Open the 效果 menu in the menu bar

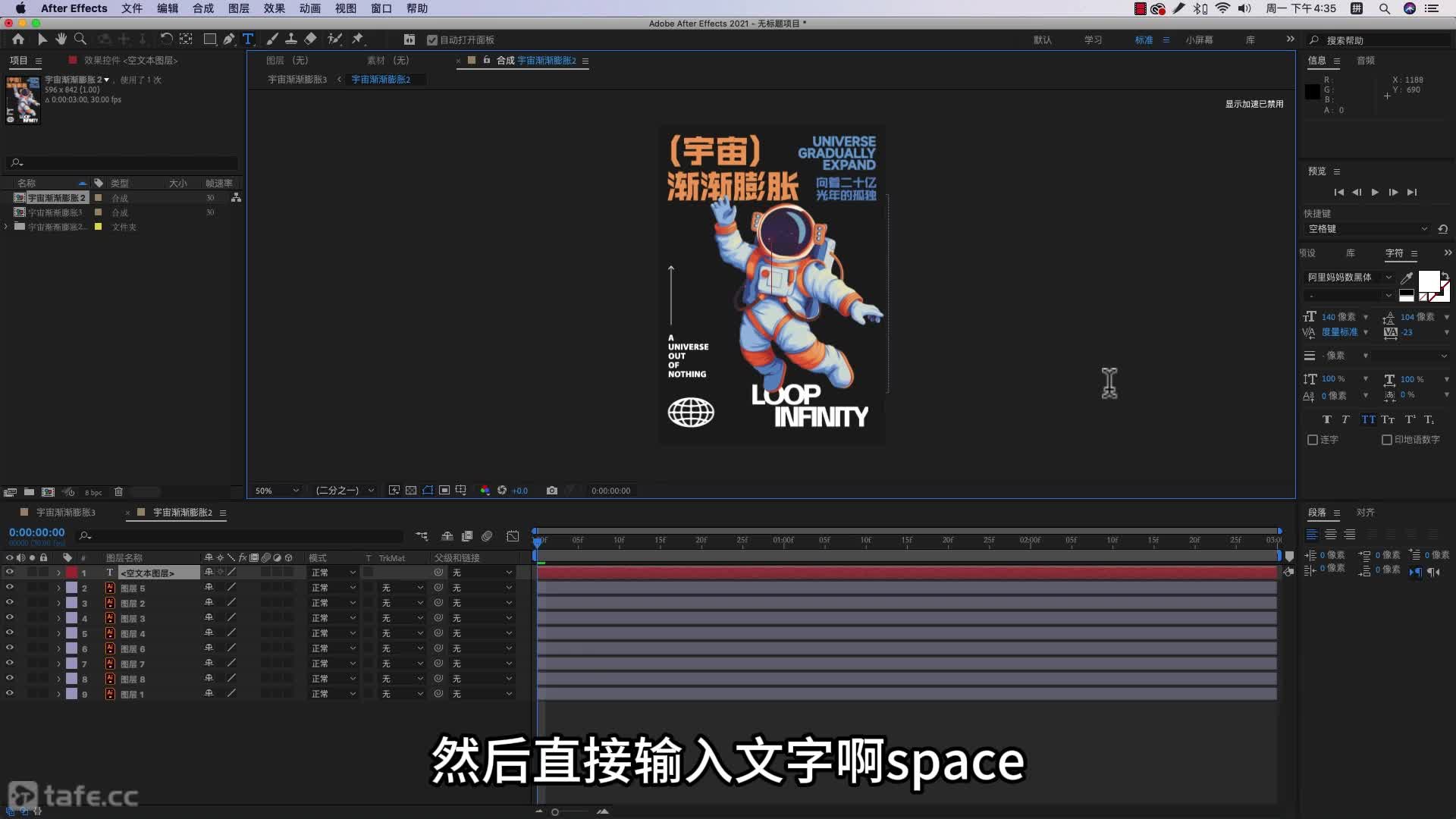[x=274, y=8]
